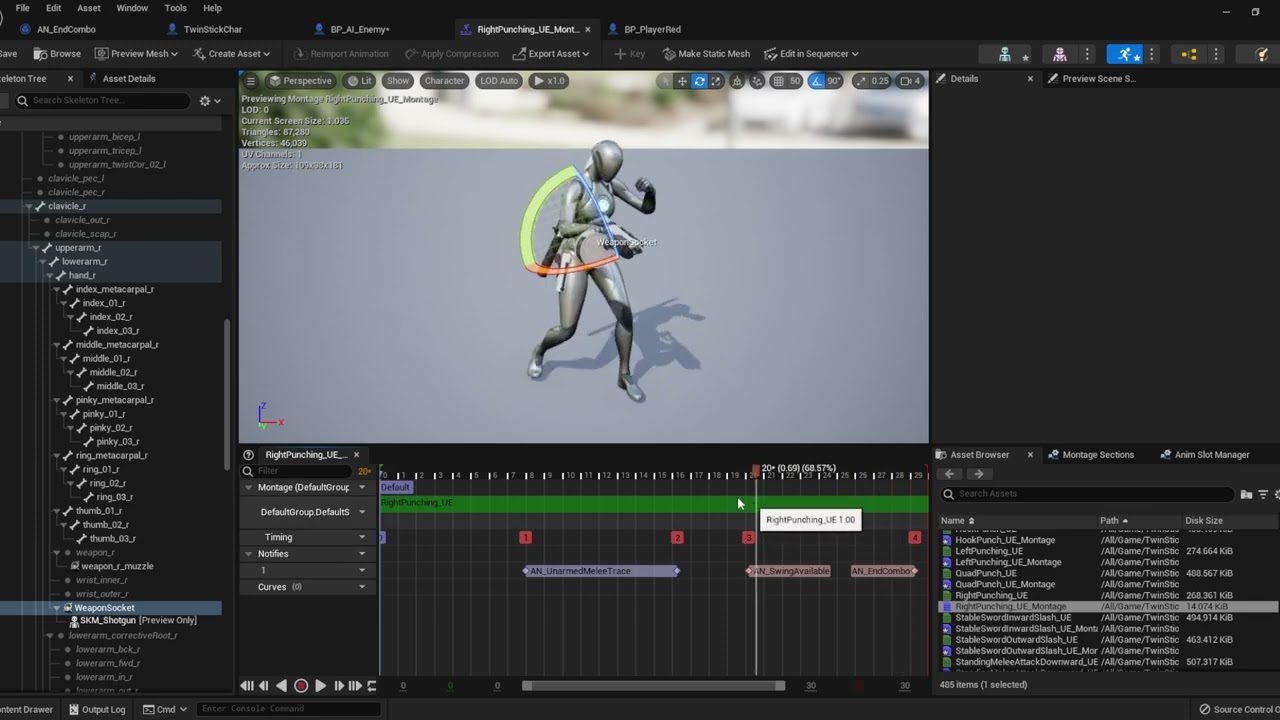The height and width of the screenshot is (720, 1280).
Task: Open the Export Asset dropdown
Action: [551, 54]
